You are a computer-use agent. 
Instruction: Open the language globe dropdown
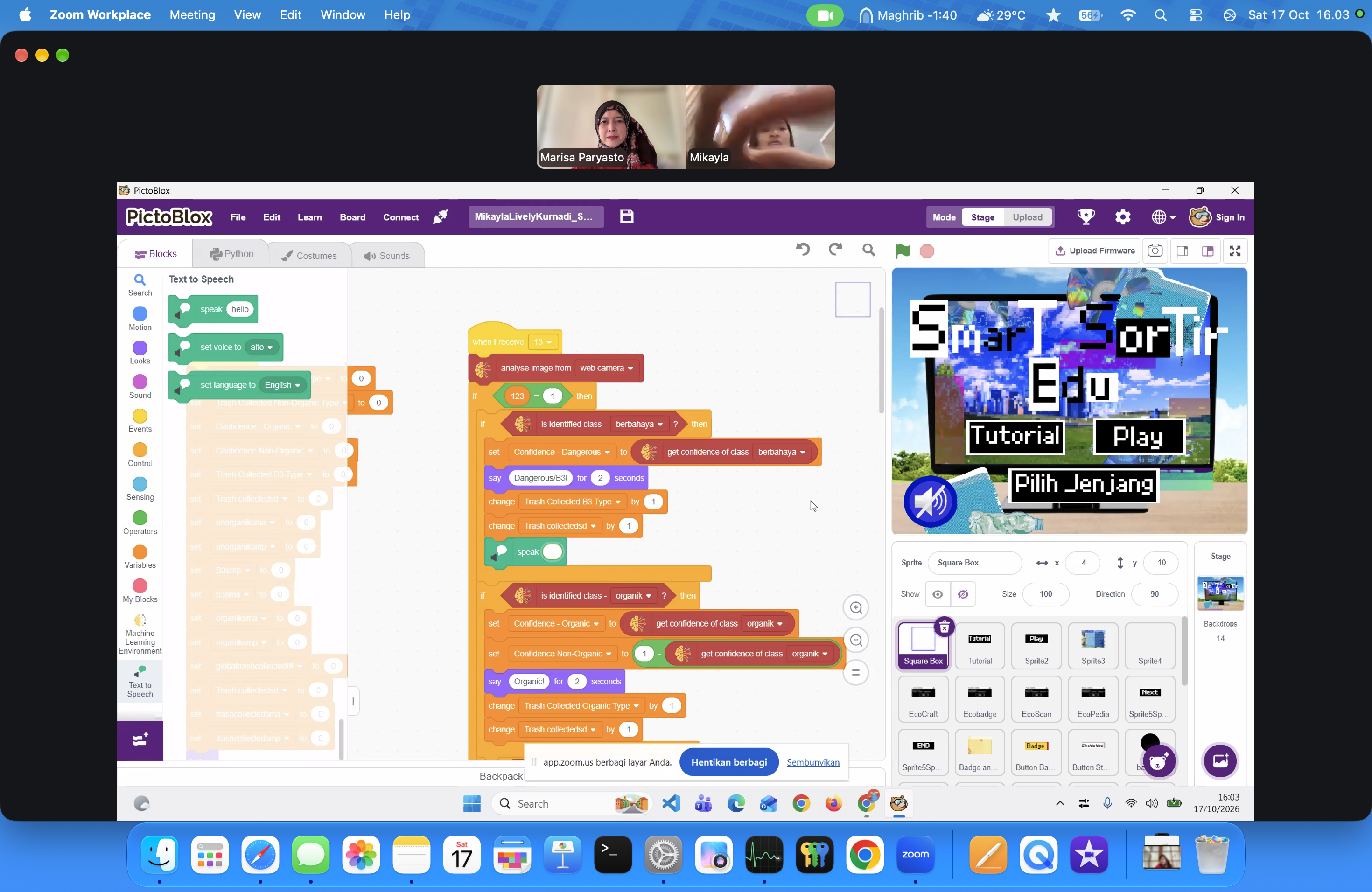pos(1163,217)
